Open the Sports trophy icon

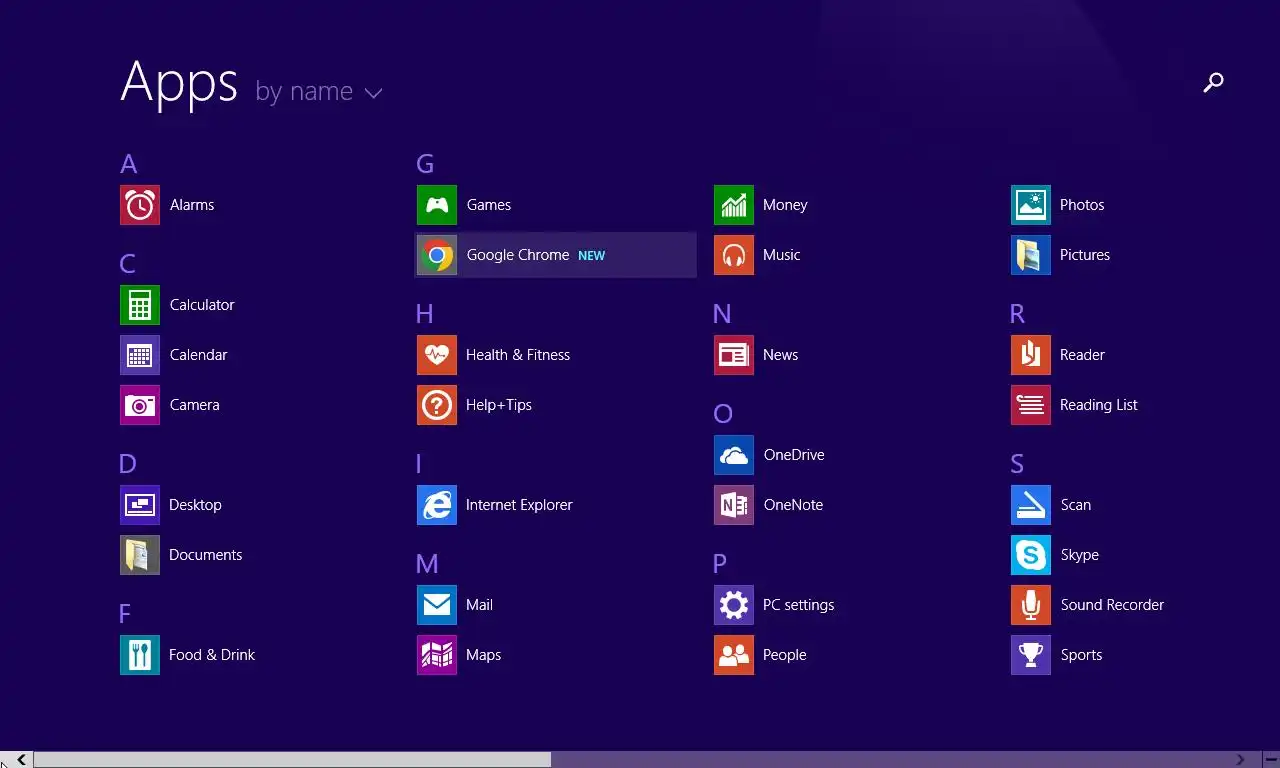pos(1031,655)
